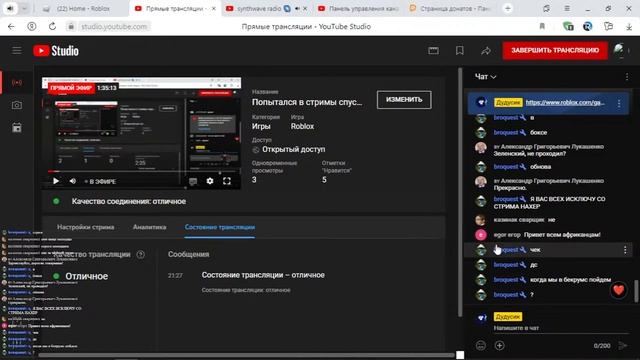
Task: Click the preview player progress bar
Action: pyautogui.click(x=141, y=172)
